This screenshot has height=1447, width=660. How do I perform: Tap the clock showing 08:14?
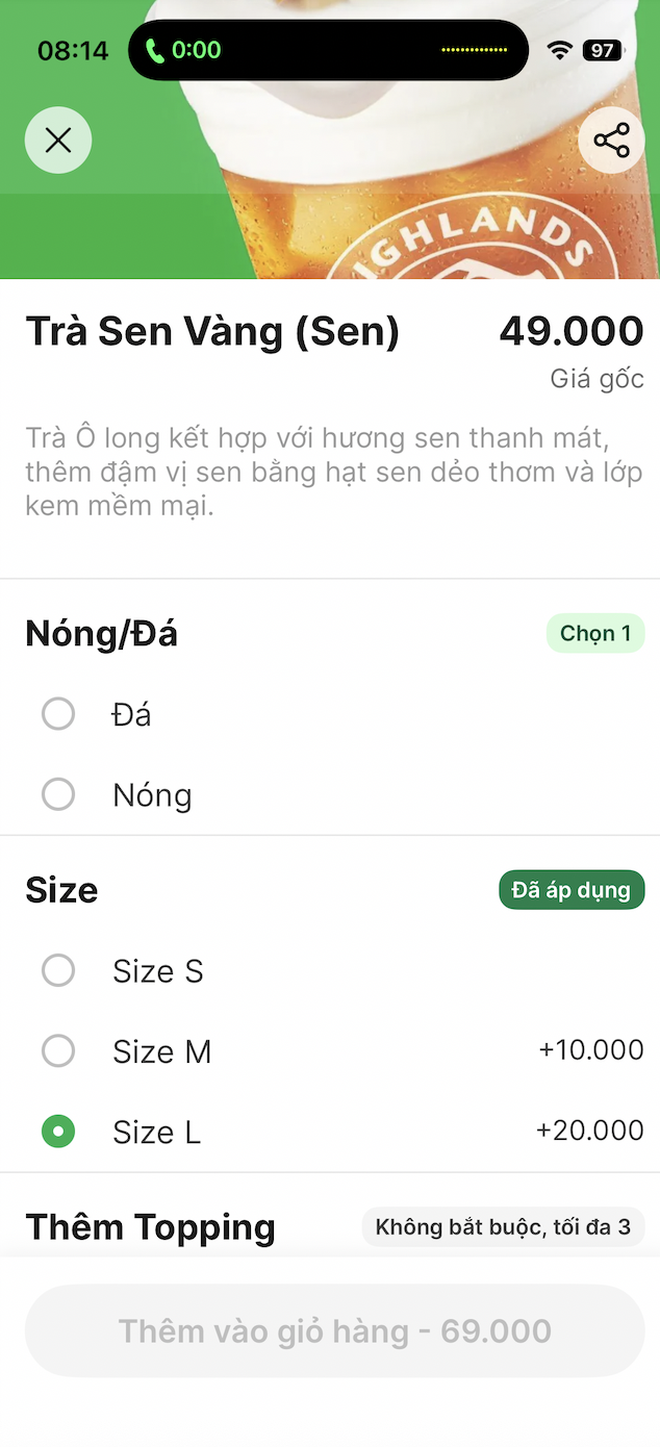(x=73, y=49)
